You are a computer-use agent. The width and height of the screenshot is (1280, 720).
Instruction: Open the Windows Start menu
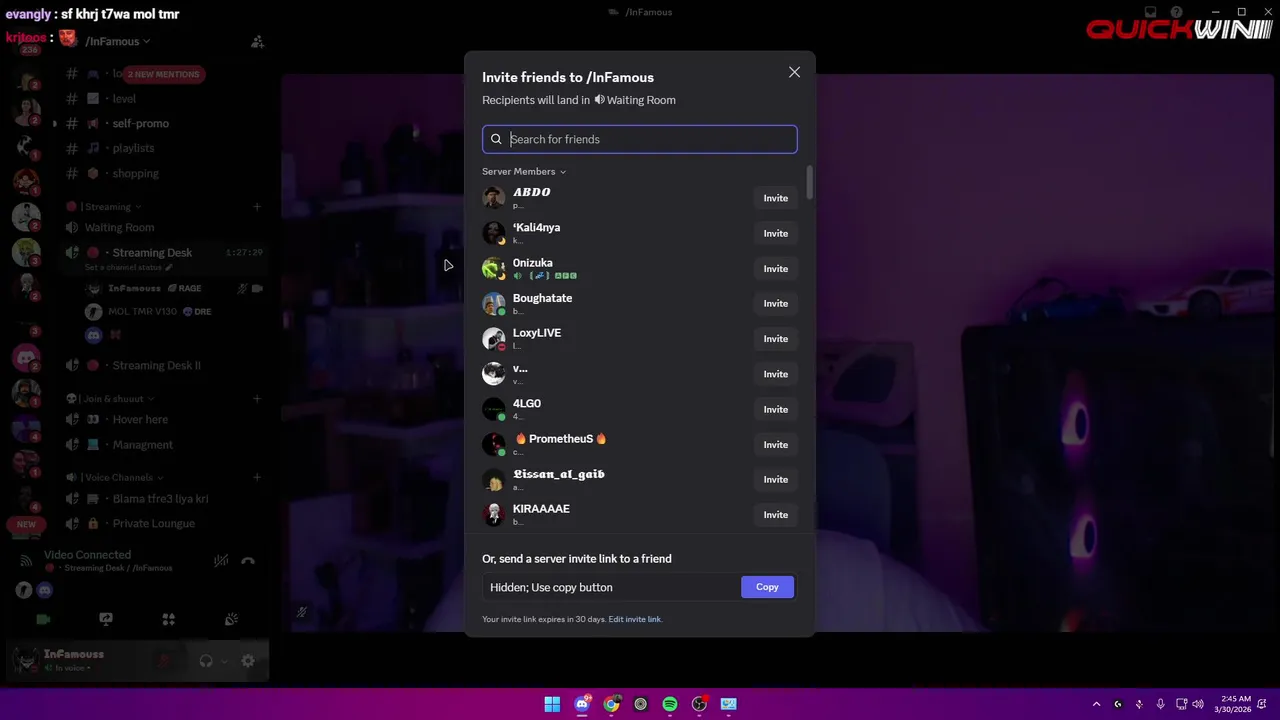(x=552, y=704)
